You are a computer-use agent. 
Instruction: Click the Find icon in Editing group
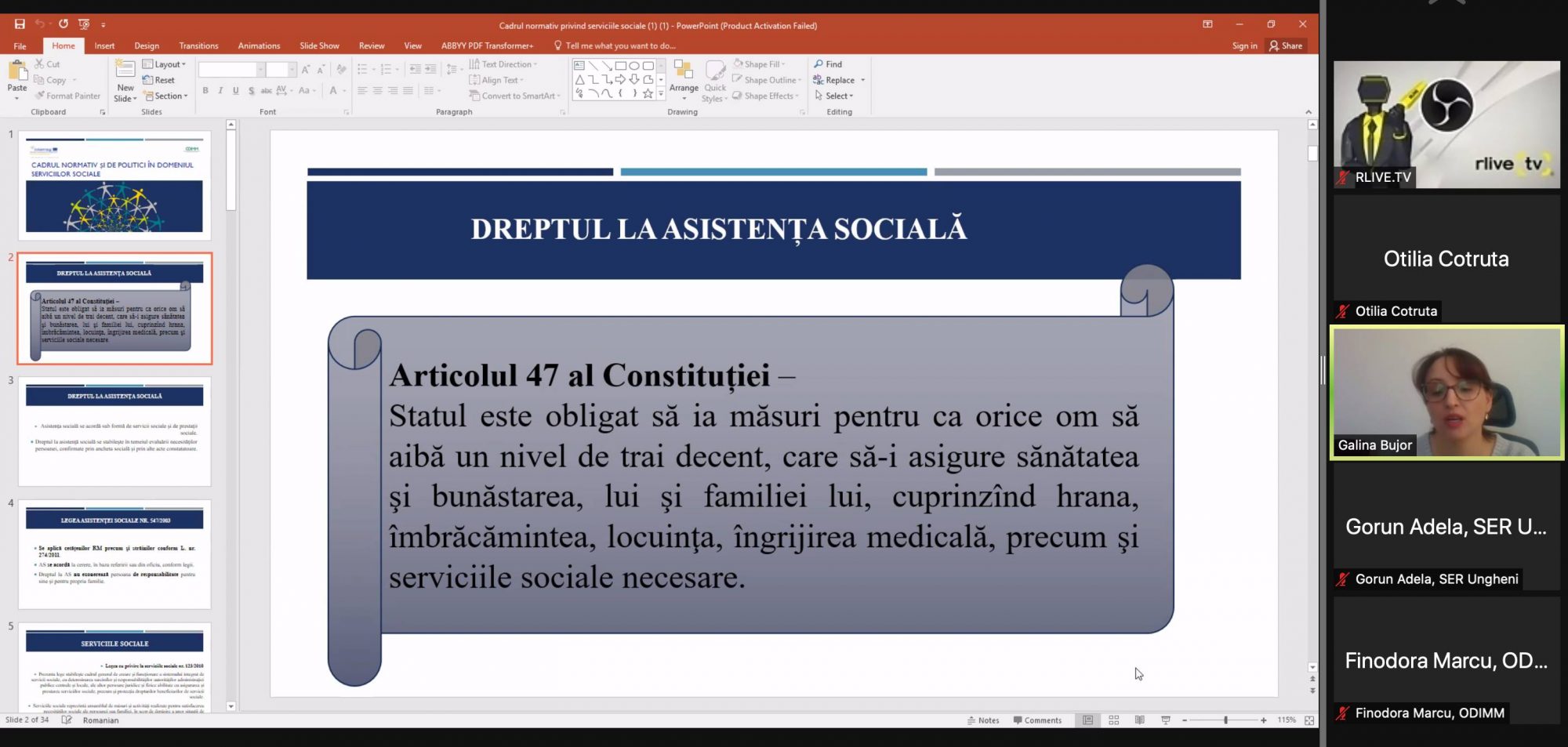click(828, 64)
